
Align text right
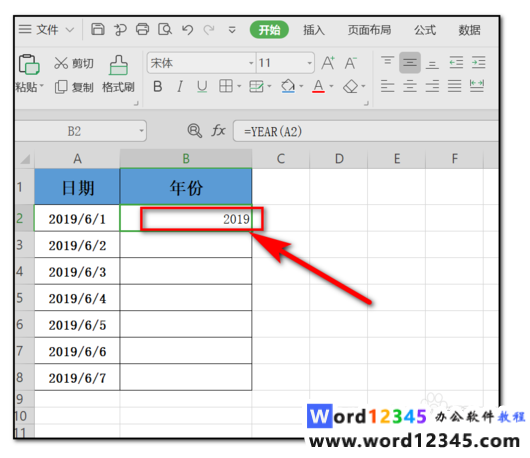click(x=432, y=86)
